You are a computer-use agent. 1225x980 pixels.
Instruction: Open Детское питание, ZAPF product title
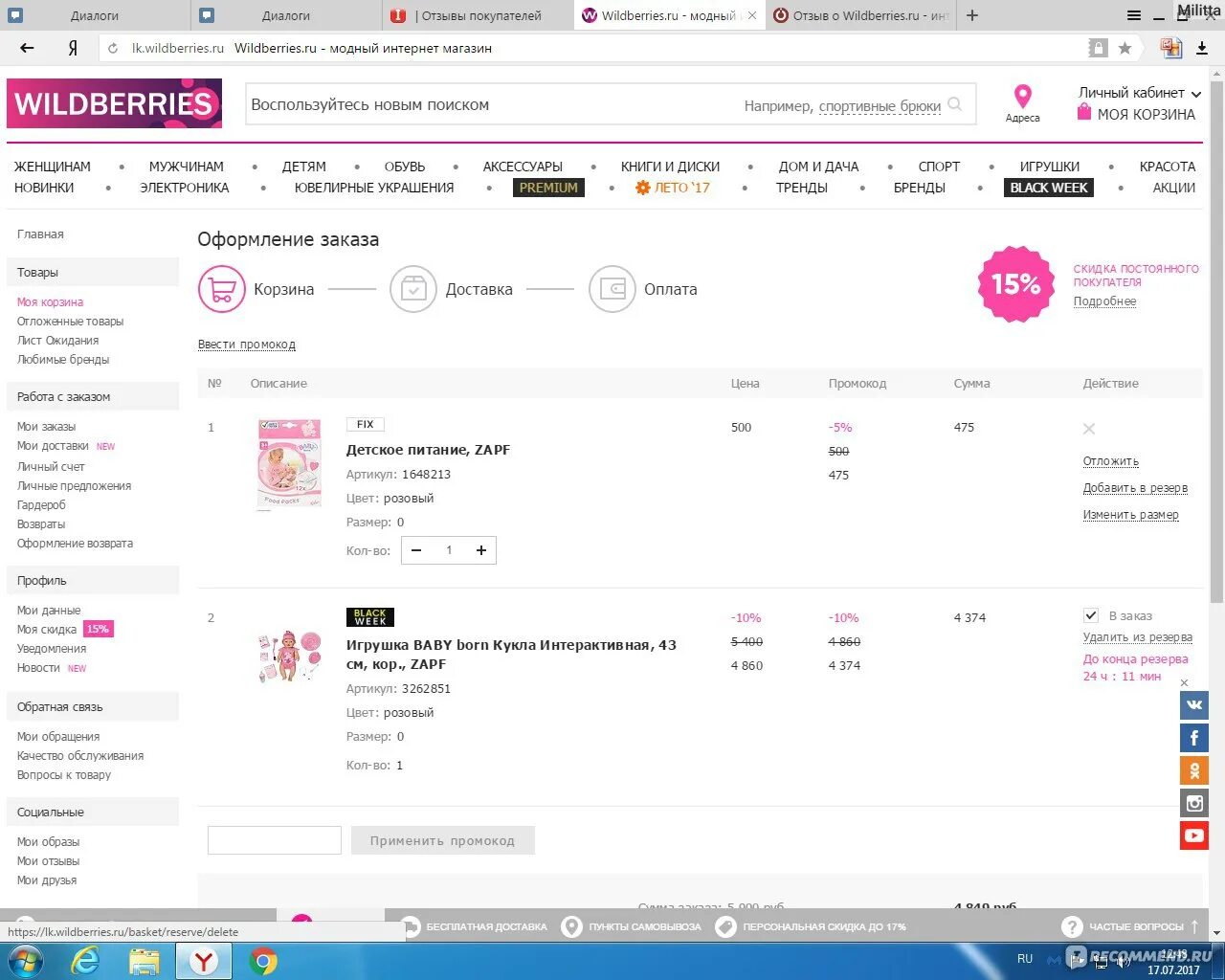point(428,450)
